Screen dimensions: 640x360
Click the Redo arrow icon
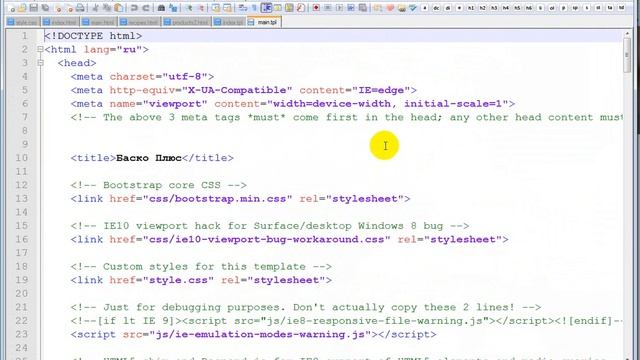146,8
